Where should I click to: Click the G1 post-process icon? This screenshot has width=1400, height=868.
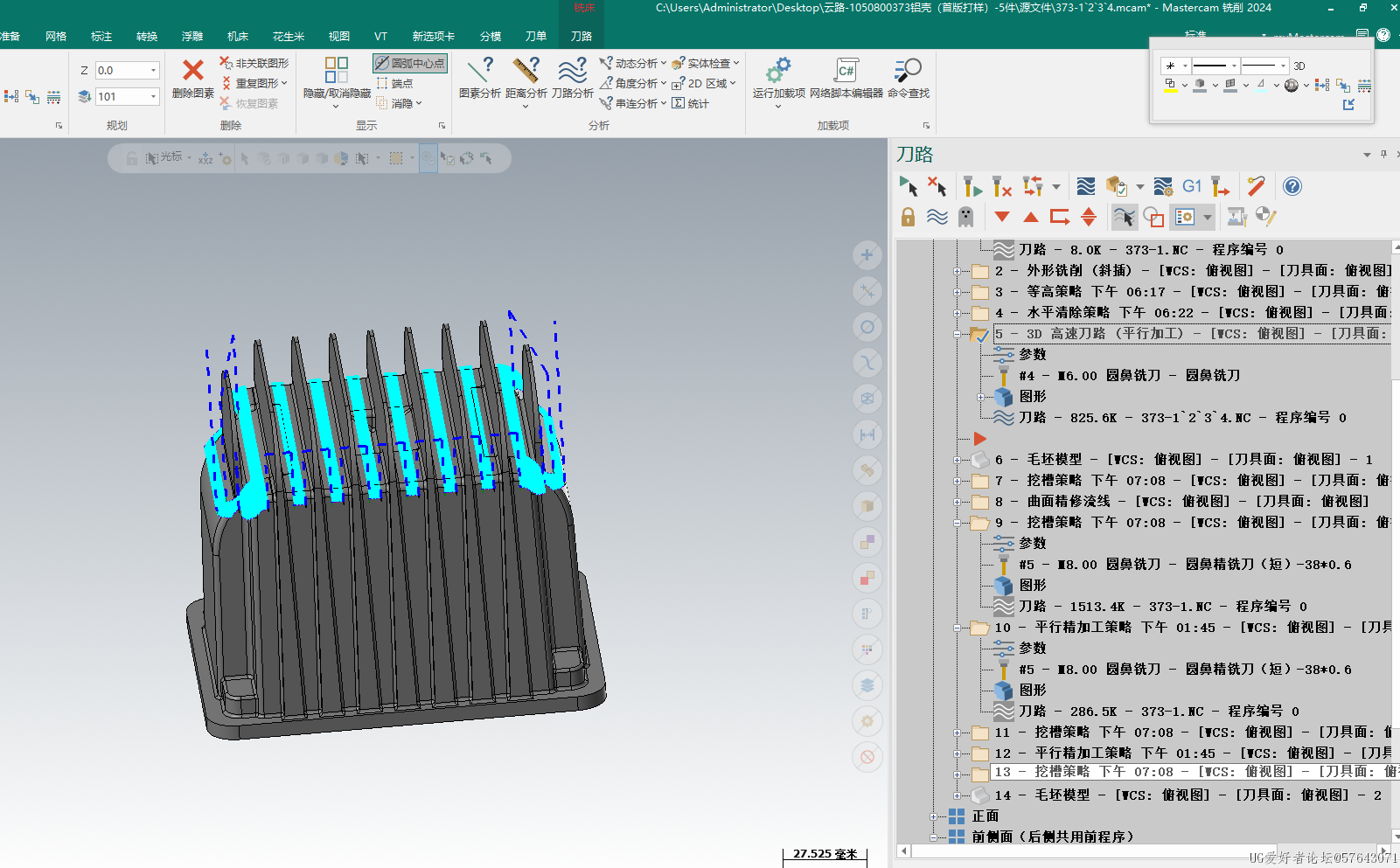1192,186
